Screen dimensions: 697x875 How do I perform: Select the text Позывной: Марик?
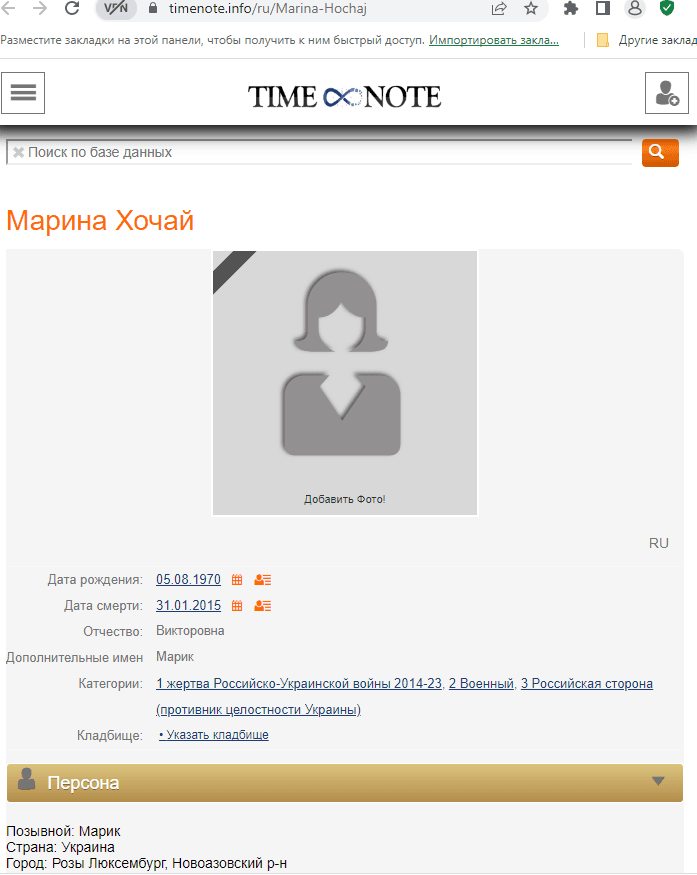[x=63, y=831]
